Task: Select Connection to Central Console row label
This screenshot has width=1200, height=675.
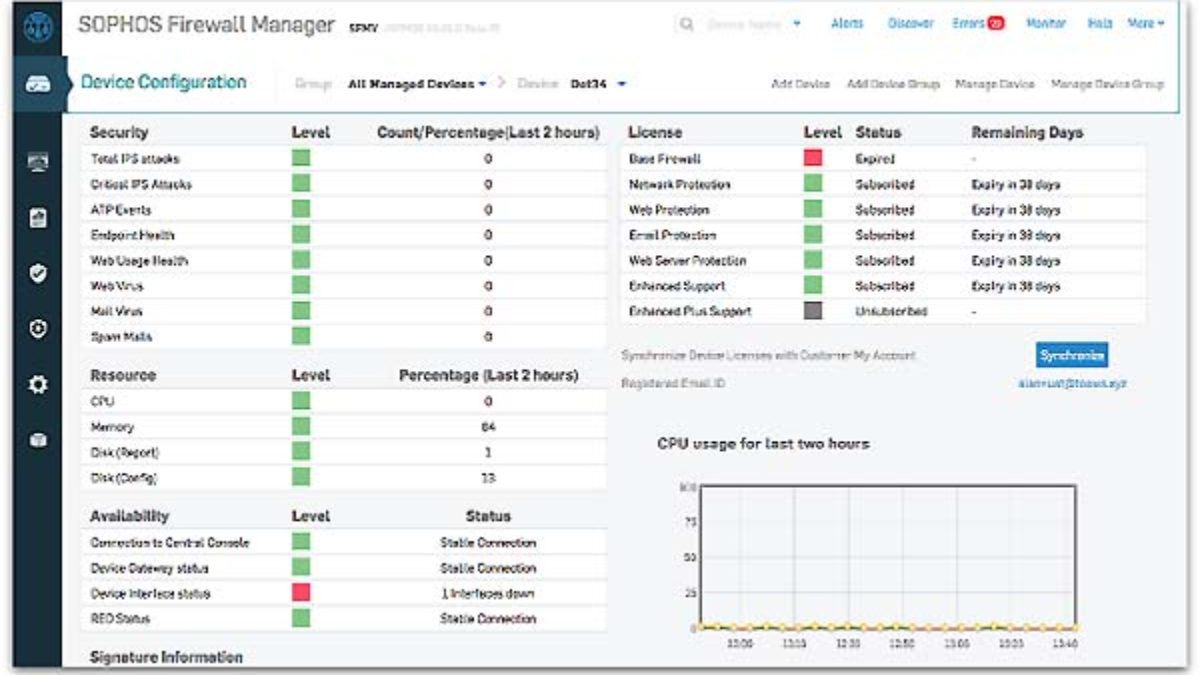Action: click(x=170, y=543)
